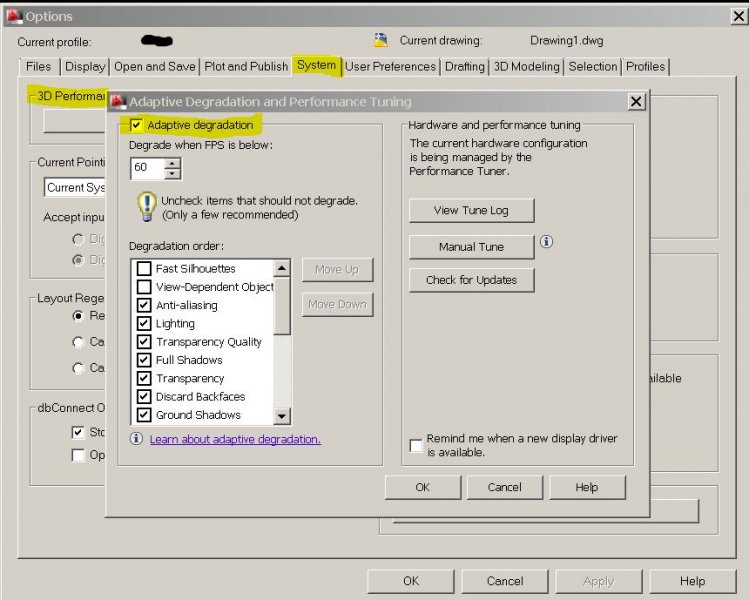749x600 pixels.
Task: Open the 3D Modeling tab
Action: coord(526,66)
